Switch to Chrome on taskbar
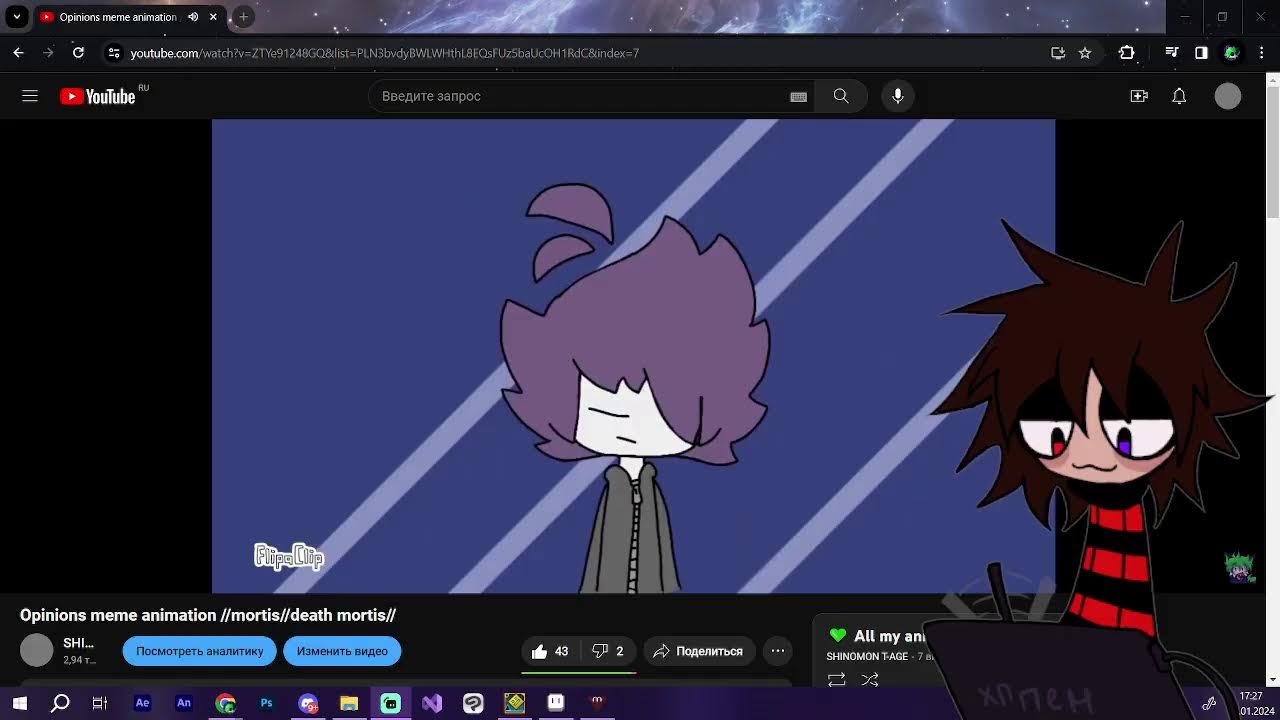Image resolution: width=1280 pixels, height=720 pixels. (x=226, y=703)
